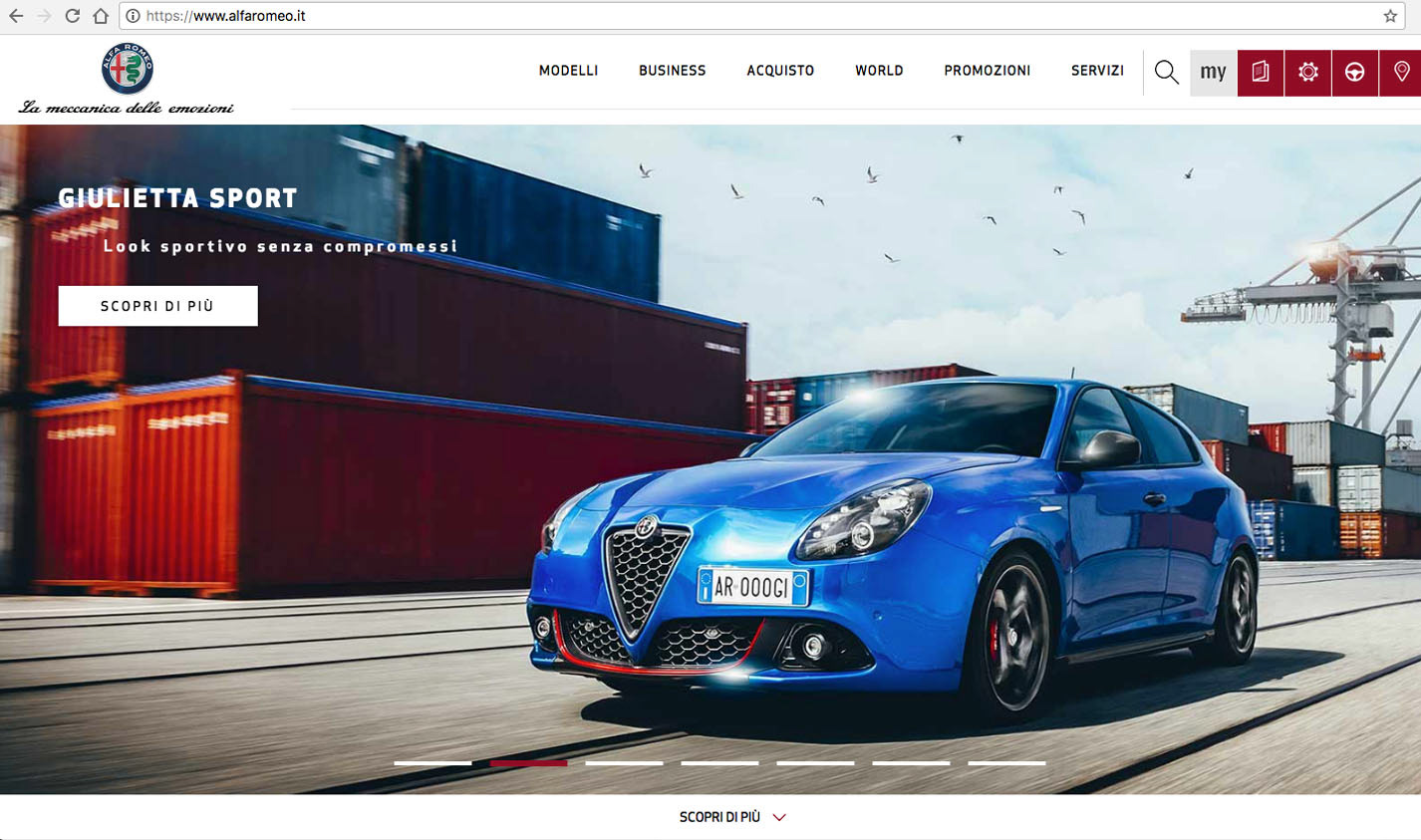Click the bottom SCOPRI DI PIÙ text link
Image resolution: width=1421 pixels, height=840 pixels.
[x=719, y=817]
